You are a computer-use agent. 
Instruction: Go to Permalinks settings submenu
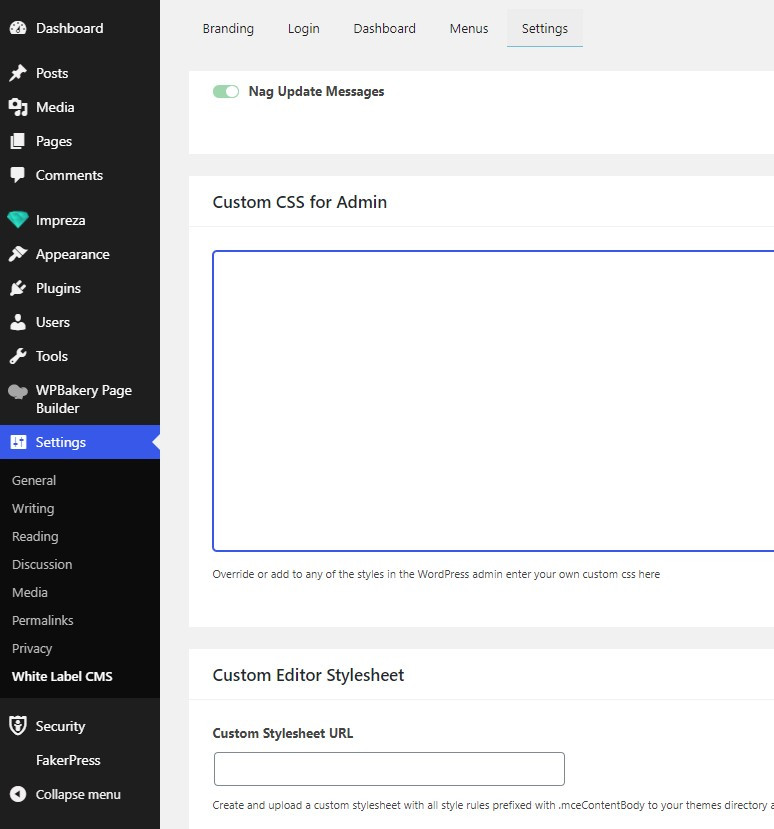click(x=42, y=621)
